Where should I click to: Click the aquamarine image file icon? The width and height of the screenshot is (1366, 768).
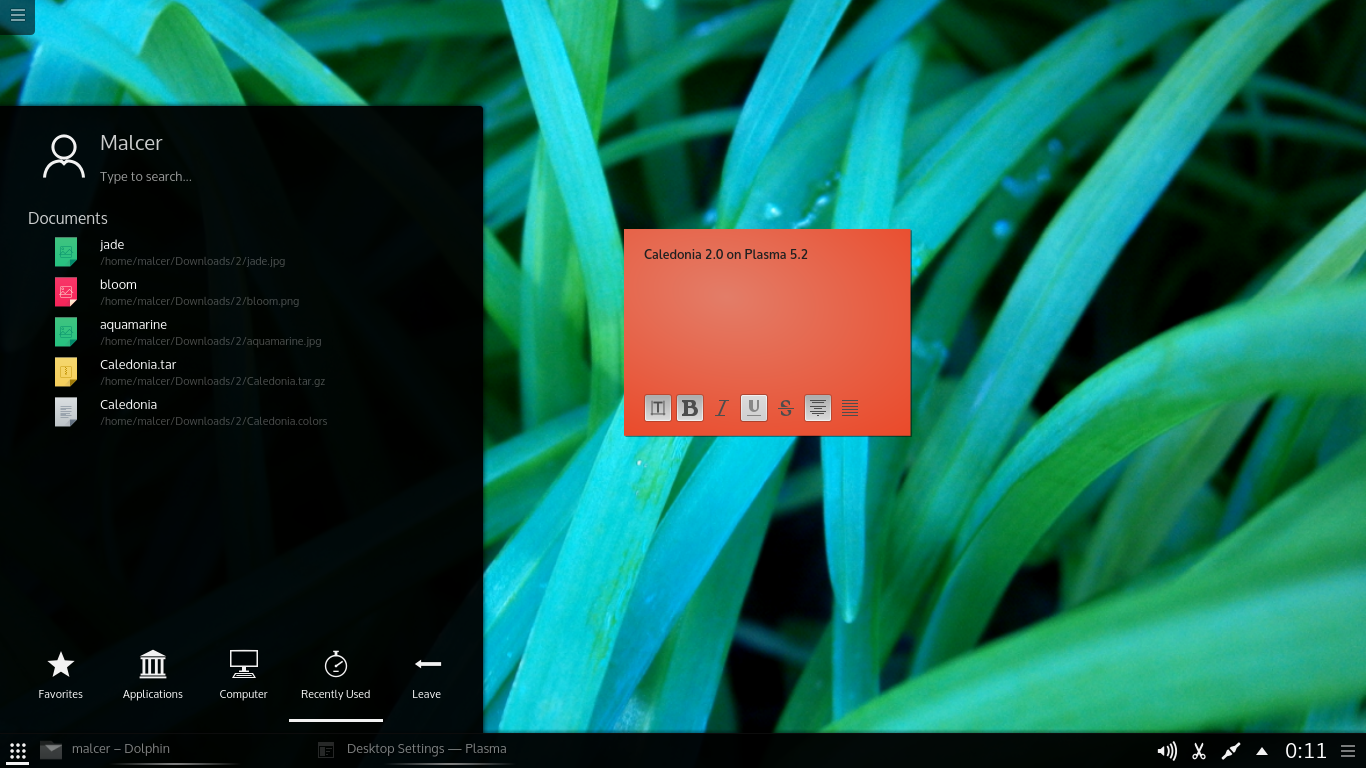(x=66, y=332)
